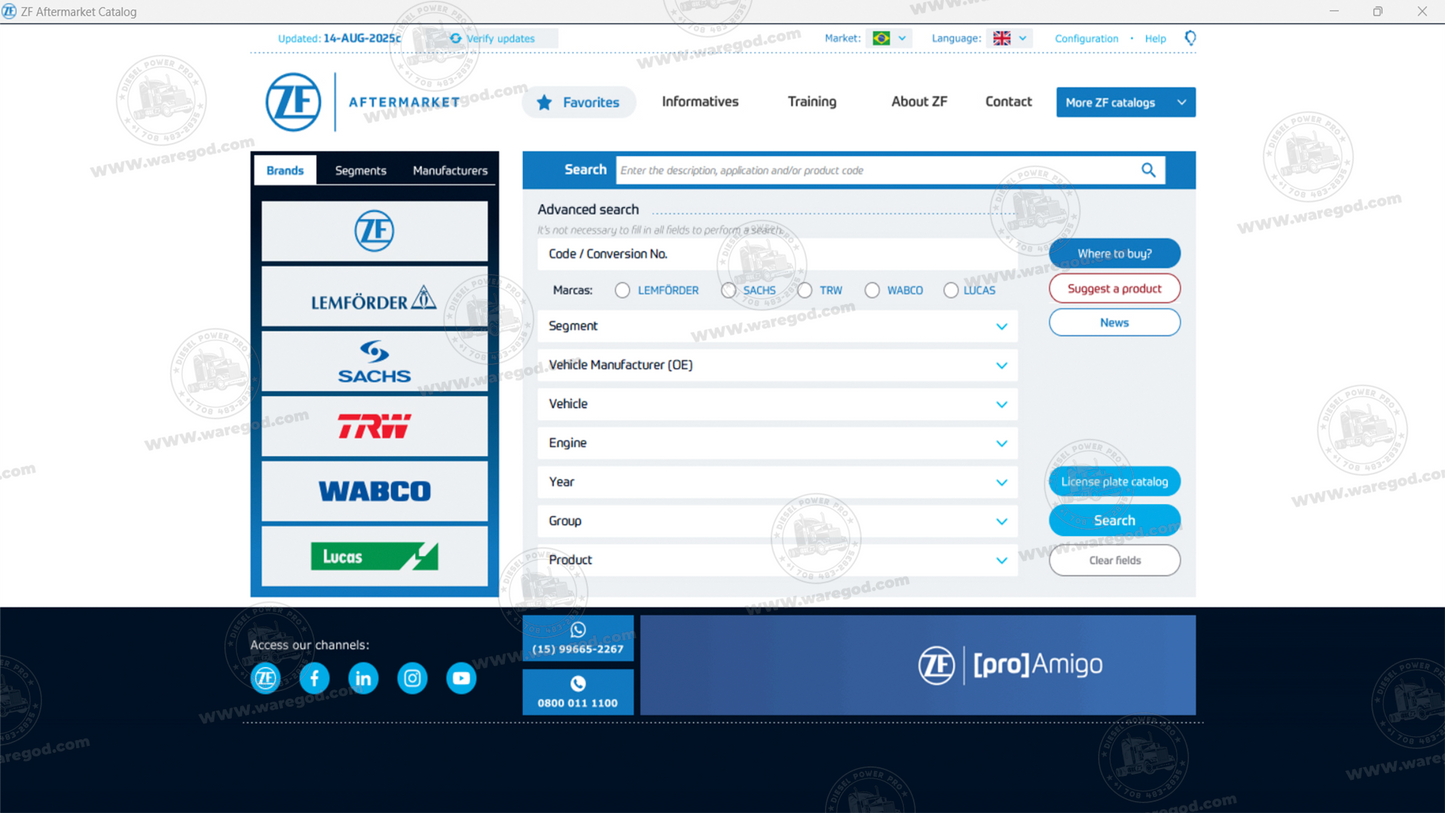Screen dimensions: 1445x813
Task: Open the More ZF catalogs dropdown
Action: click(1126, 102)
